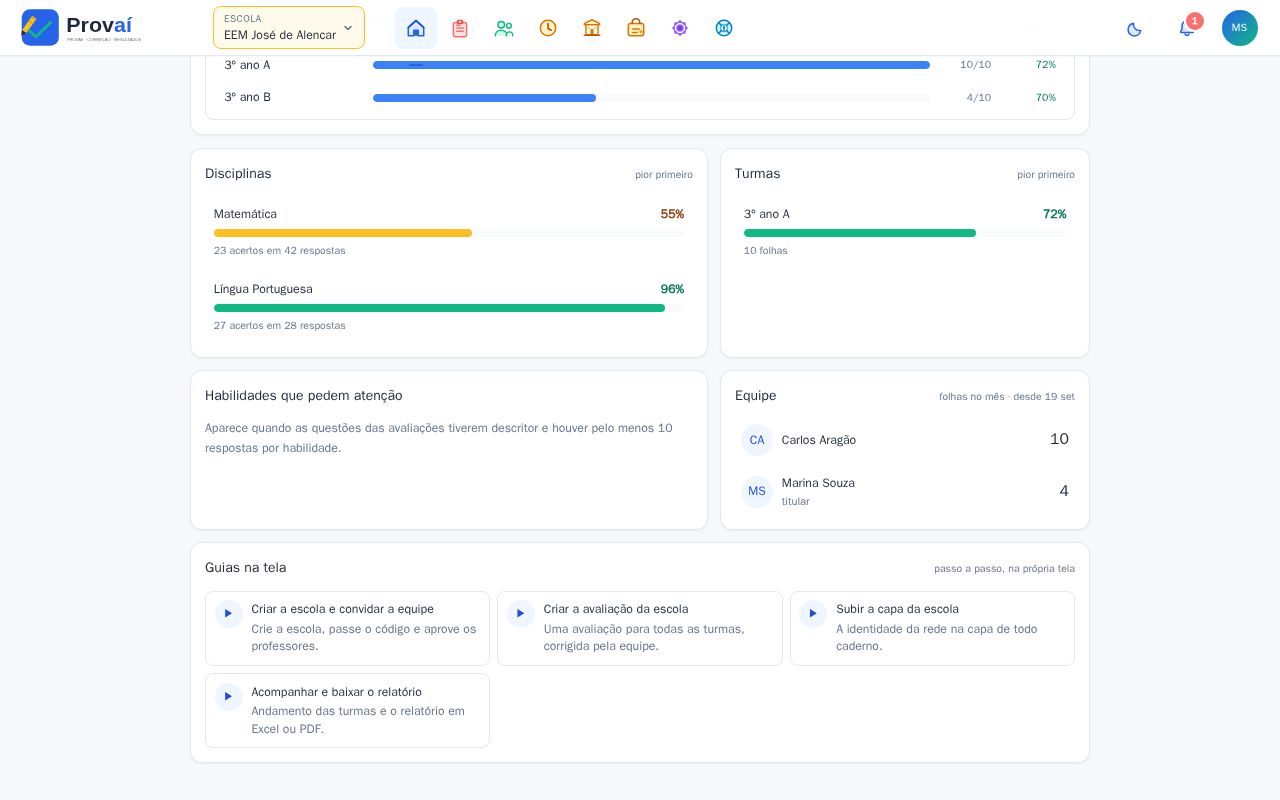Click the Habilidades que pedem atenção heading
Screen dimensions: 1280x800
click(304, 396)
